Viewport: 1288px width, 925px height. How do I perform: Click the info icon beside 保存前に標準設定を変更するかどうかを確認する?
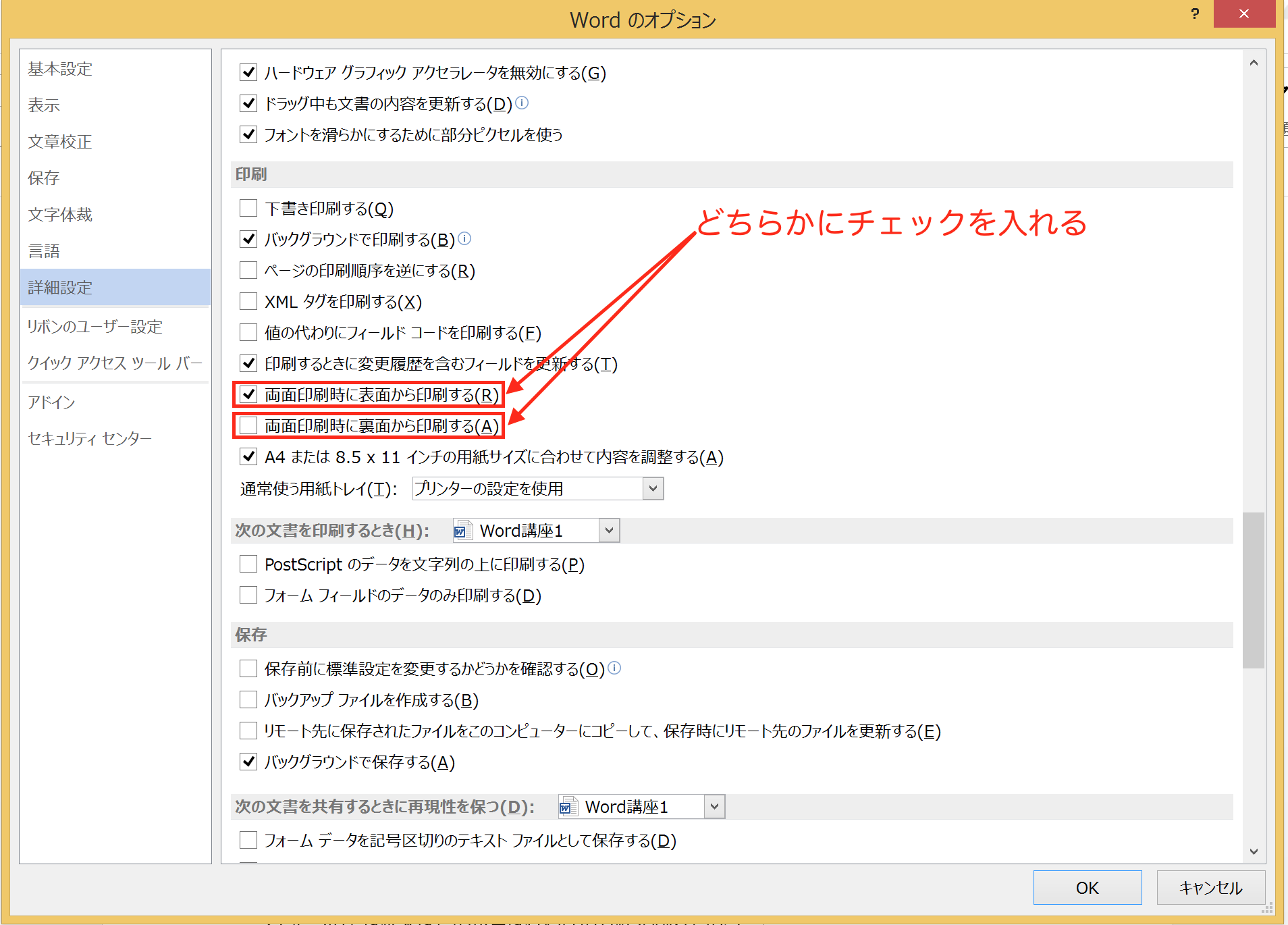pos(614,668)
